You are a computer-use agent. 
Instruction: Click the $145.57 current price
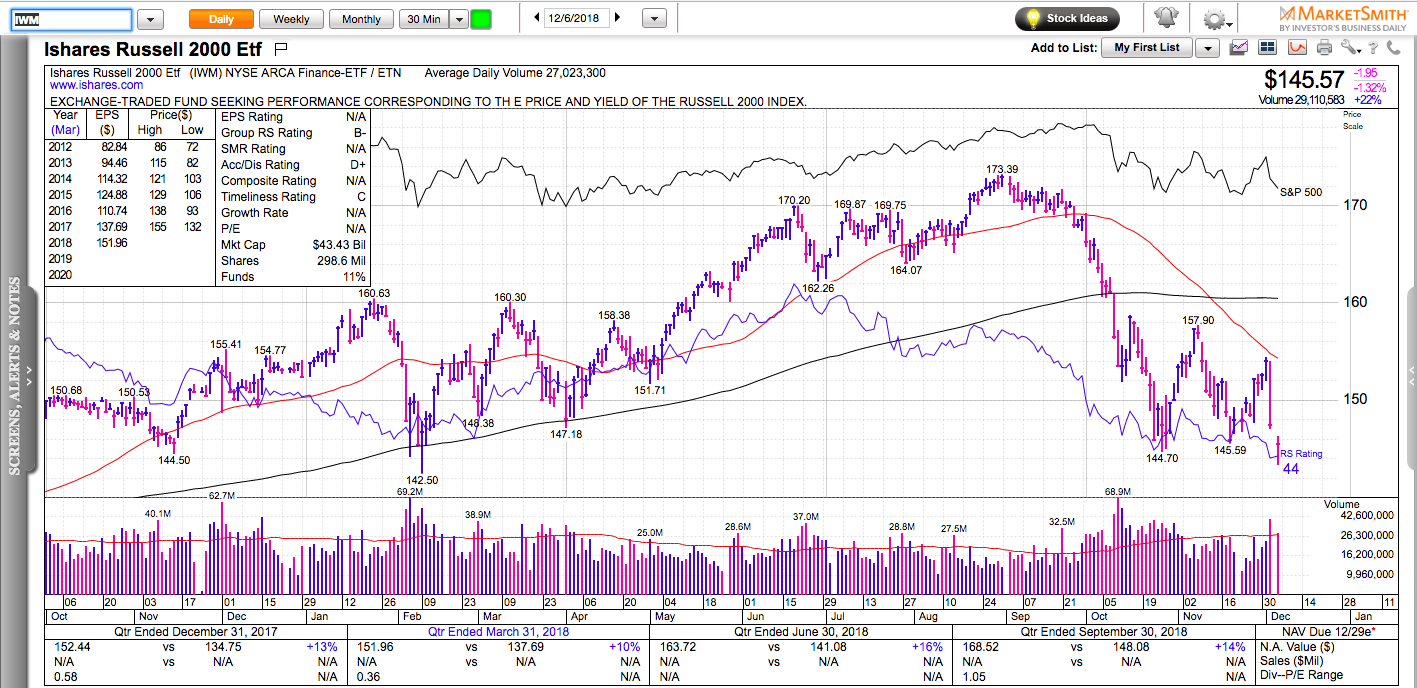point(1305,79)
